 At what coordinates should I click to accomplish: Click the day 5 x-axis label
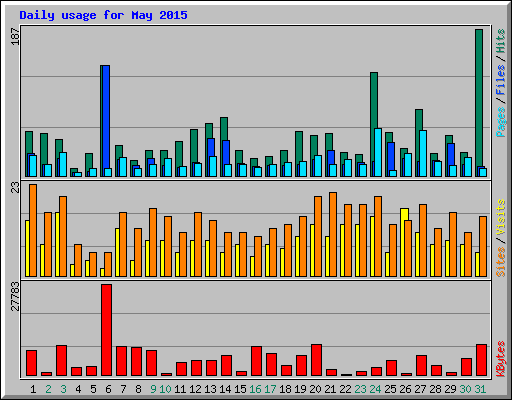coord(93,389)
